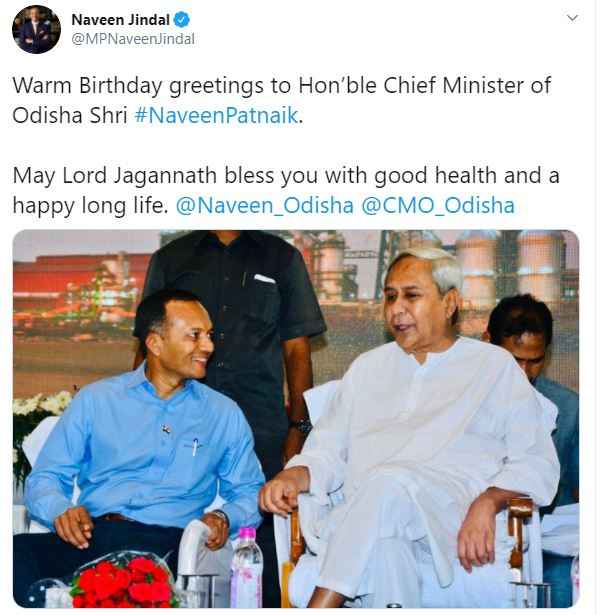Go to the @Naveen_Odisha mention
The width and height of the screenshot is (606, 615).
tap(263, 206)
